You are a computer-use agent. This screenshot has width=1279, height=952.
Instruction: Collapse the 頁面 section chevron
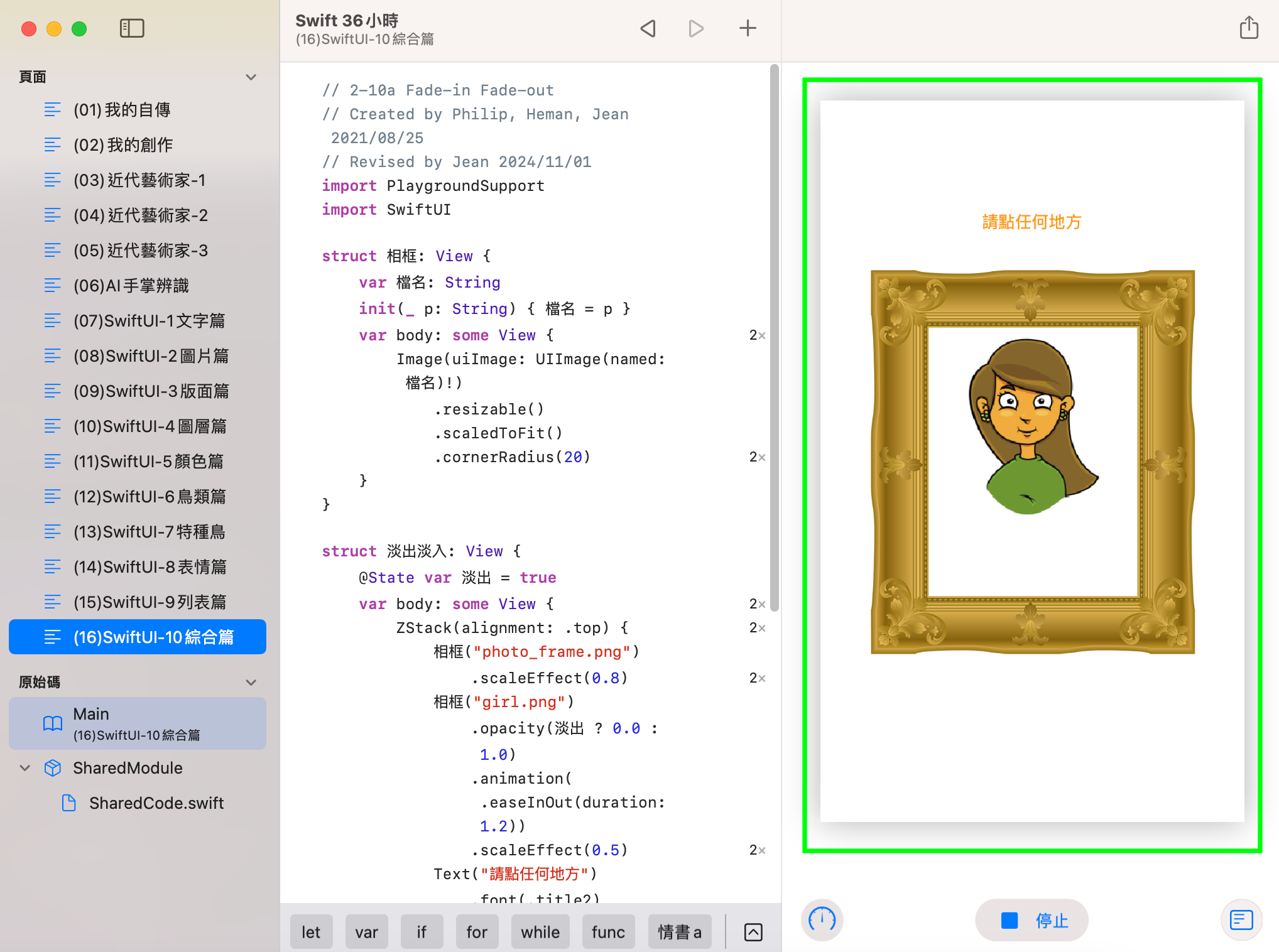251,77
